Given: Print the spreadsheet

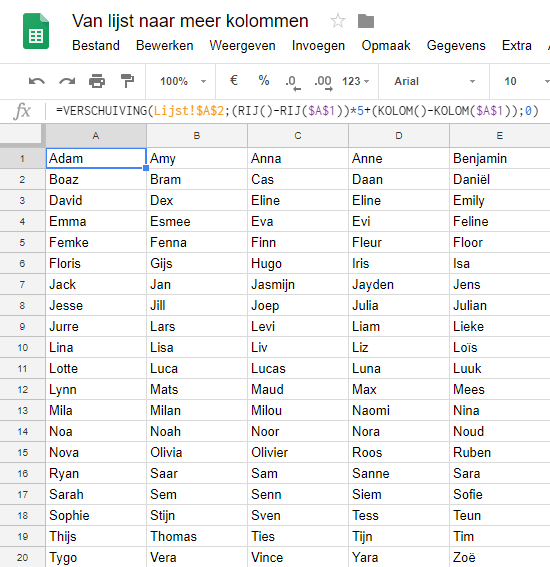Looking at the screenshot, I should click(97, 81).
